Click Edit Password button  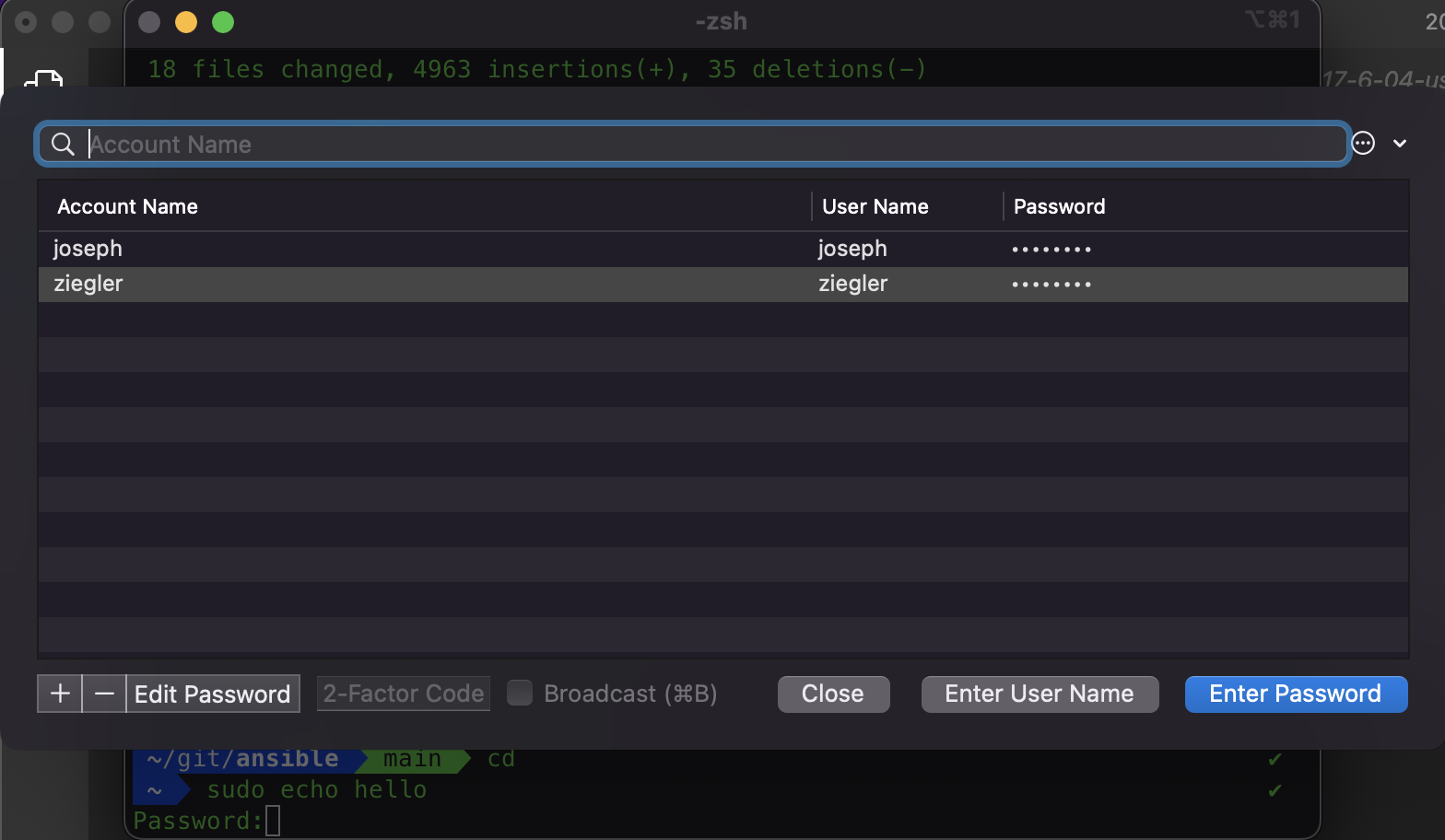tap(213, 694)
